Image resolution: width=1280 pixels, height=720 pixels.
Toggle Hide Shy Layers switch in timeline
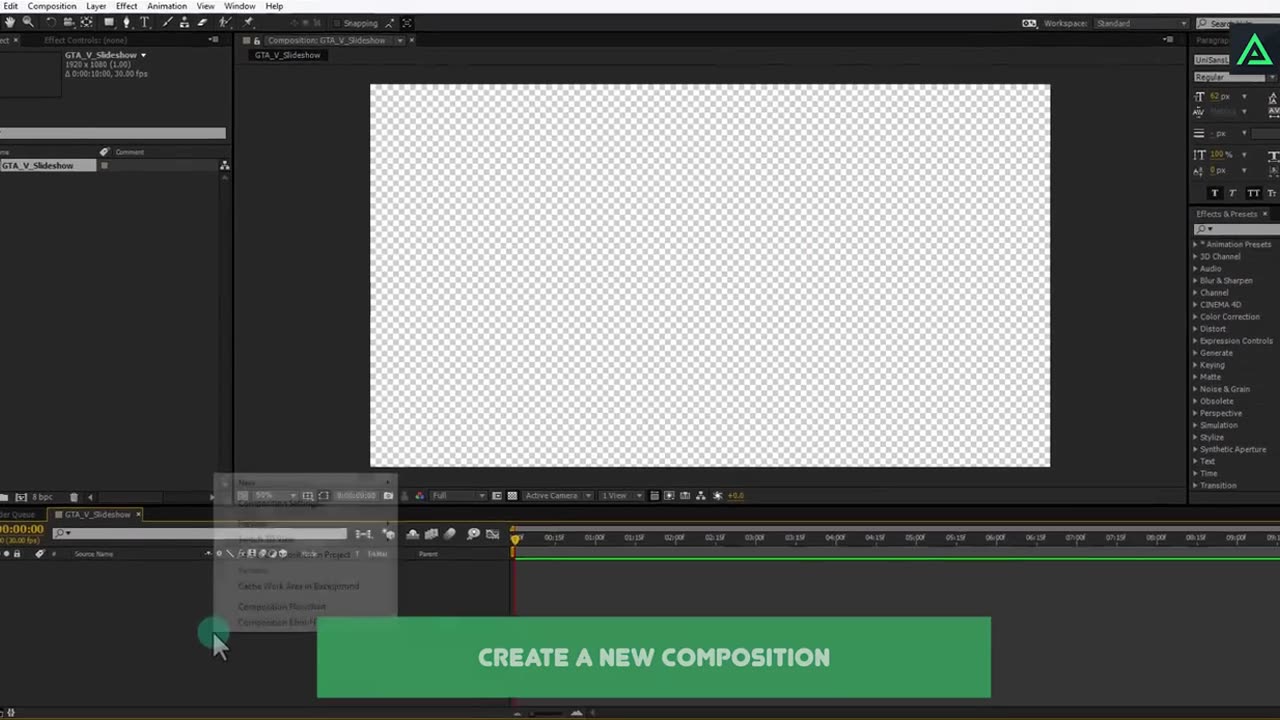413,534
